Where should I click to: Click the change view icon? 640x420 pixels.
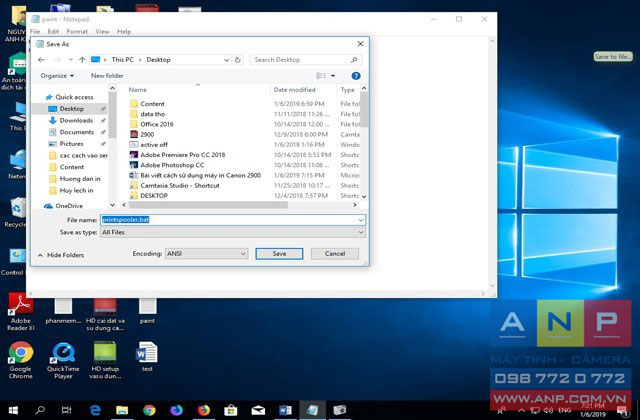coord(321,76)
